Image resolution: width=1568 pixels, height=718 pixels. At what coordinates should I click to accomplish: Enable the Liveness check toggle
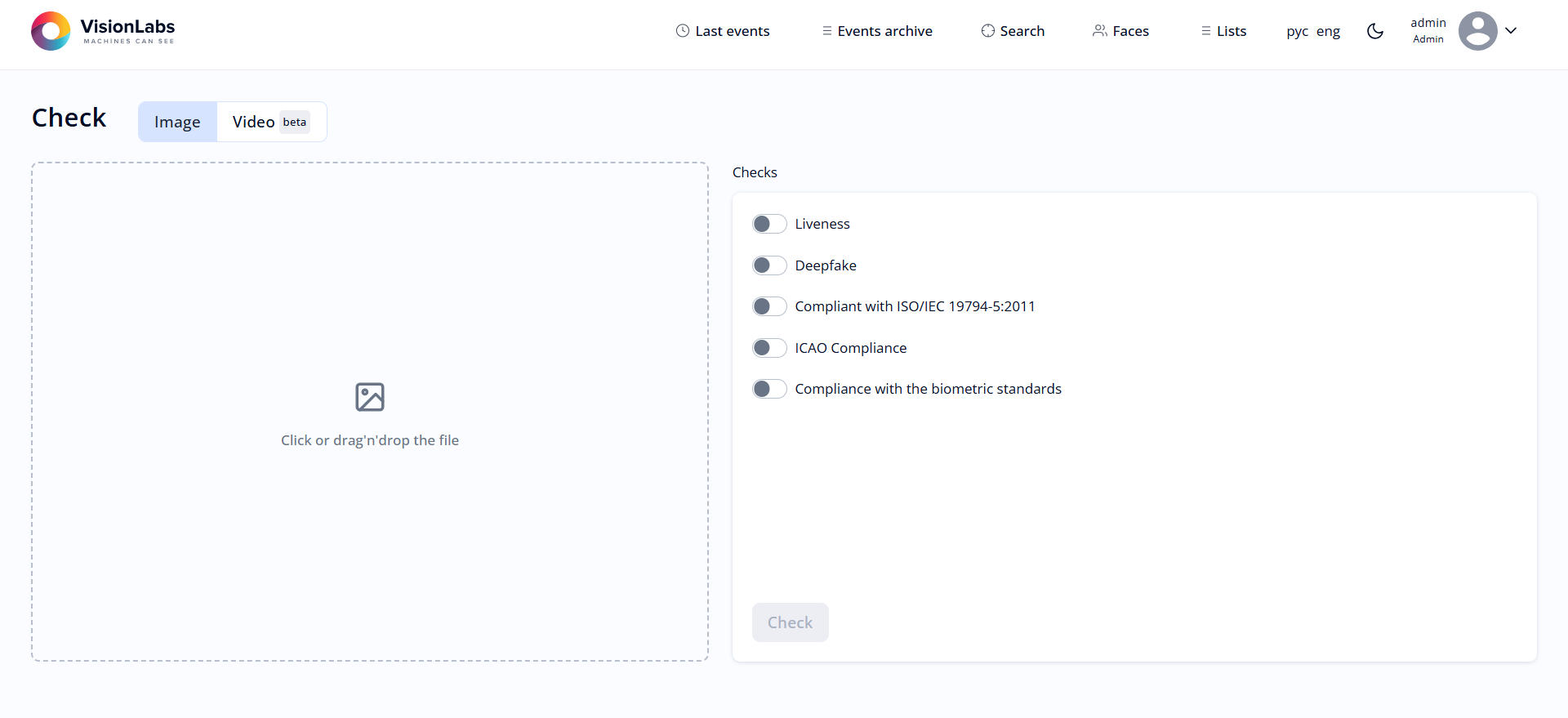pos(769,224)
